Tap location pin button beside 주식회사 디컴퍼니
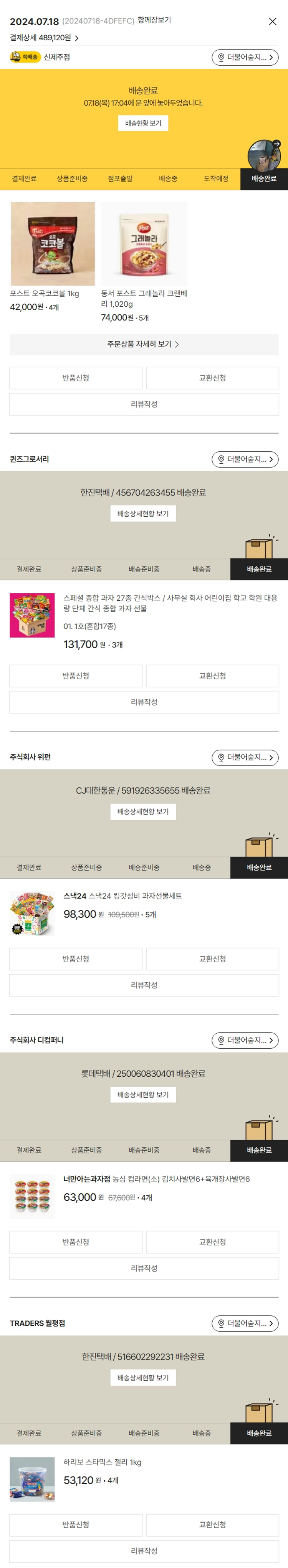The width and height of the screenshot is (288, 1568). [245, 1040]
